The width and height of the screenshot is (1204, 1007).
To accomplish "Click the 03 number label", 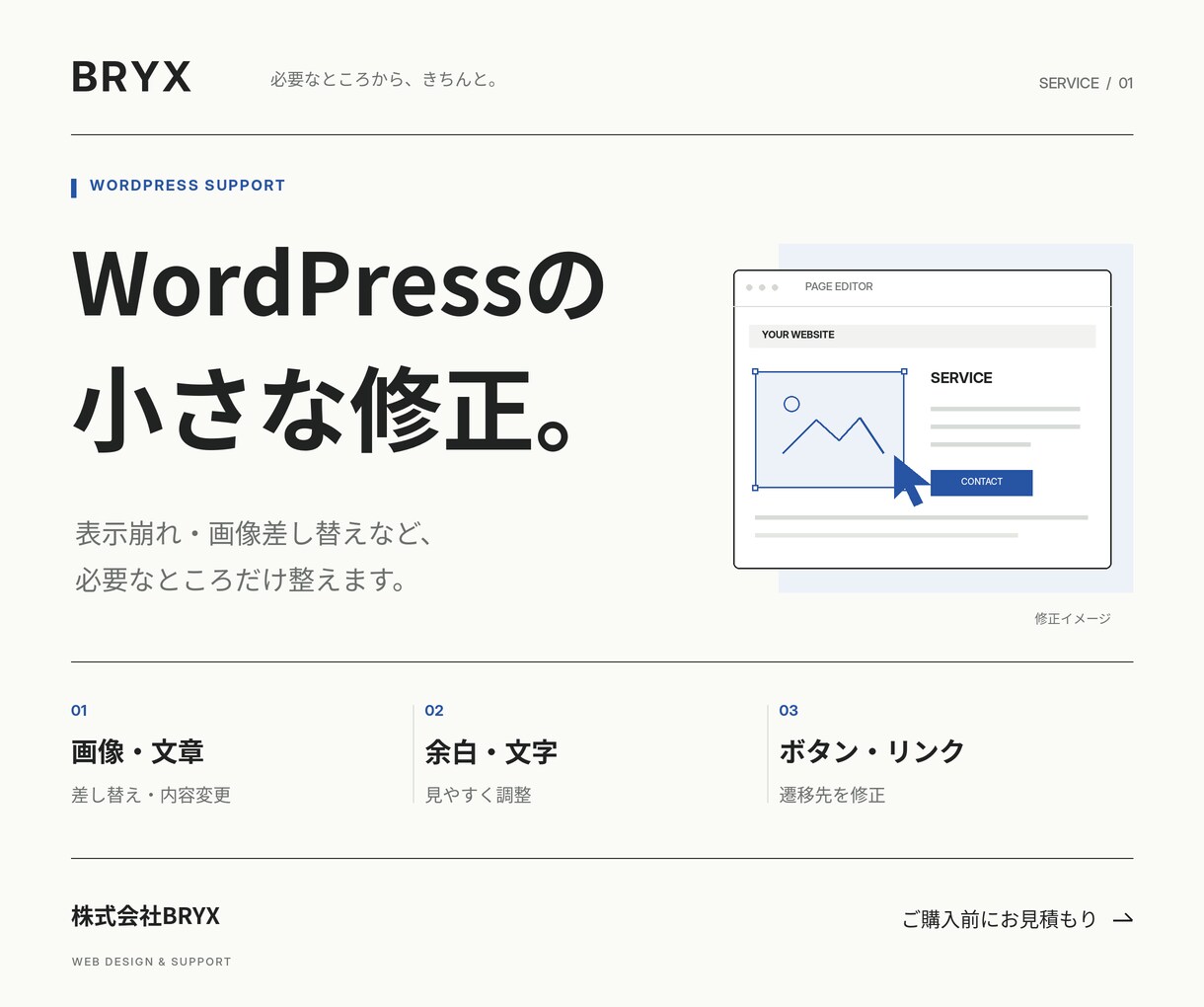I will [x=789, y=711].
